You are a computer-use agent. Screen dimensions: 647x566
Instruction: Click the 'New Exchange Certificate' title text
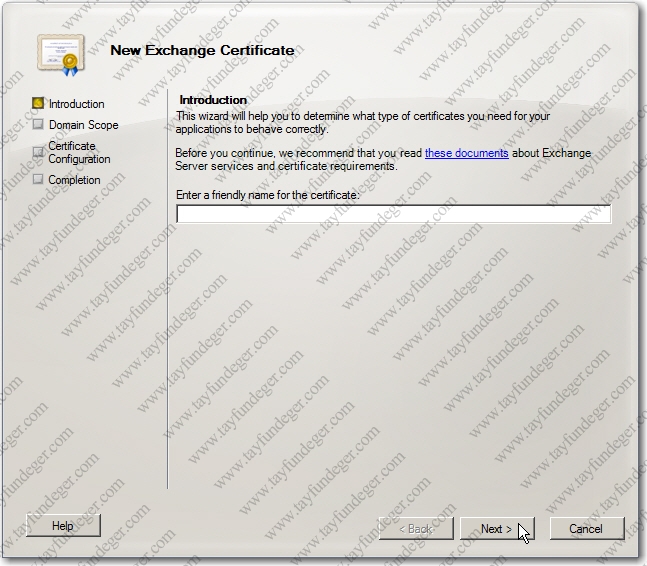point(202,50)
